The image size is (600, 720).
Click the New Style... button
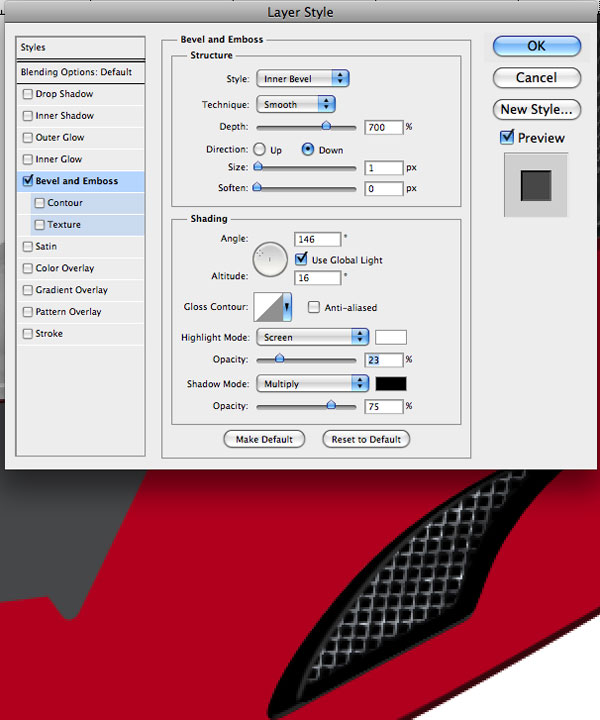537,109
